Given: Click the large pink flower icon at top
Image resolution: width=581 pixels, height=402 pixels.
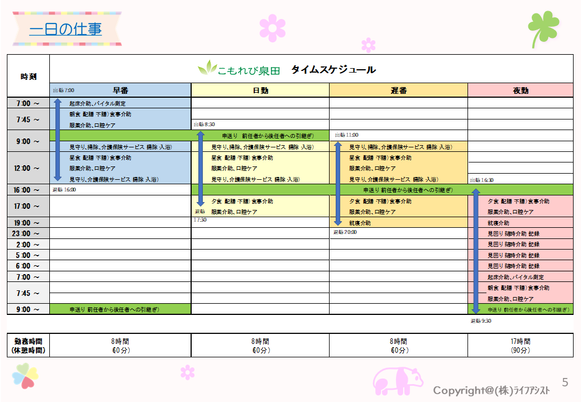Looking at the screenshot, I should (x=272, y=28).
